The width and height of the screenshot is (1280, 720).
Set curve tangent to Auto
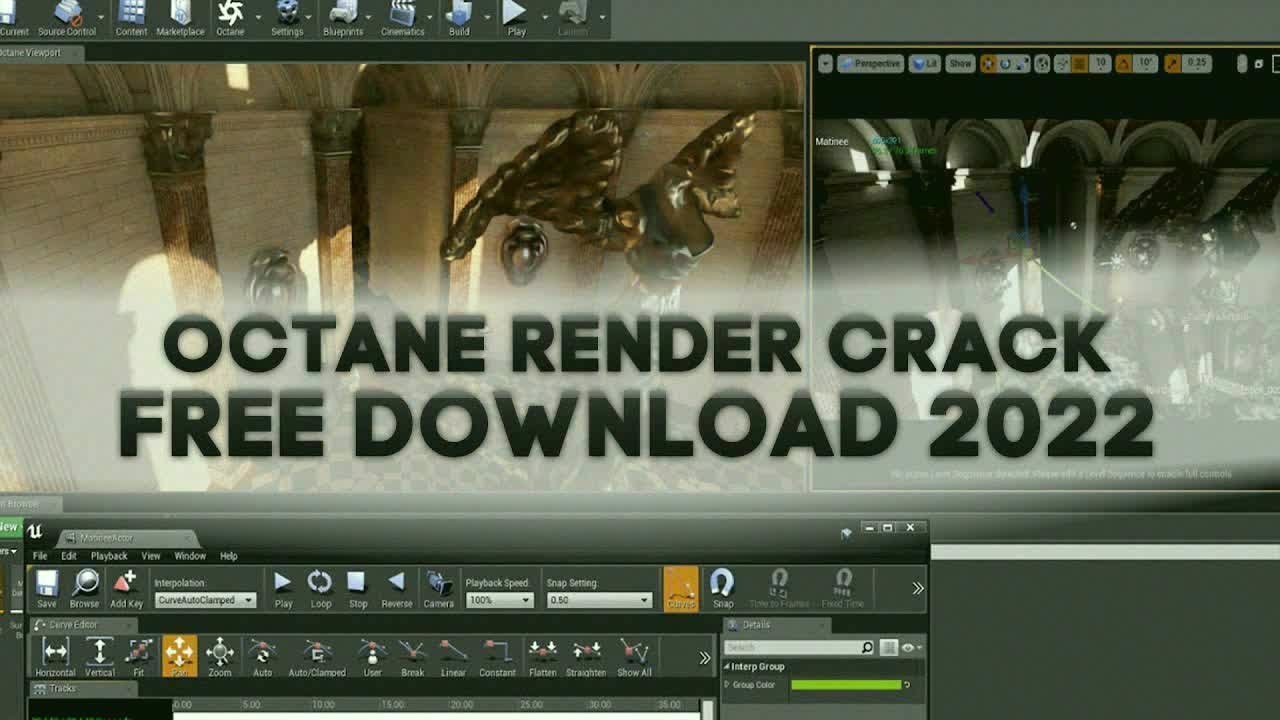click(x=262, y=657)
